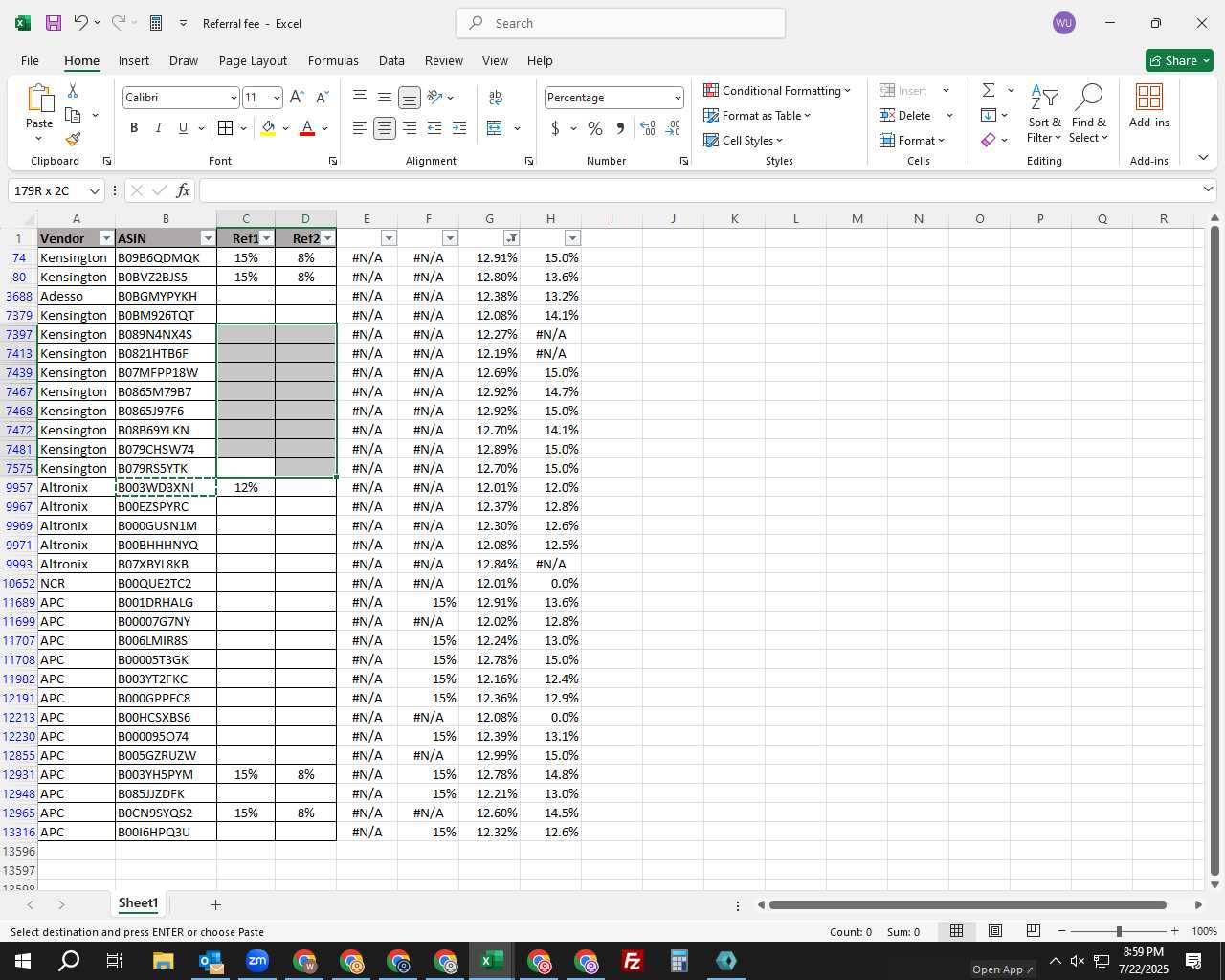The height and width of the screenshot is (980, 1225).
Task: Click Format as Table
Action: (x=757, y=115)
